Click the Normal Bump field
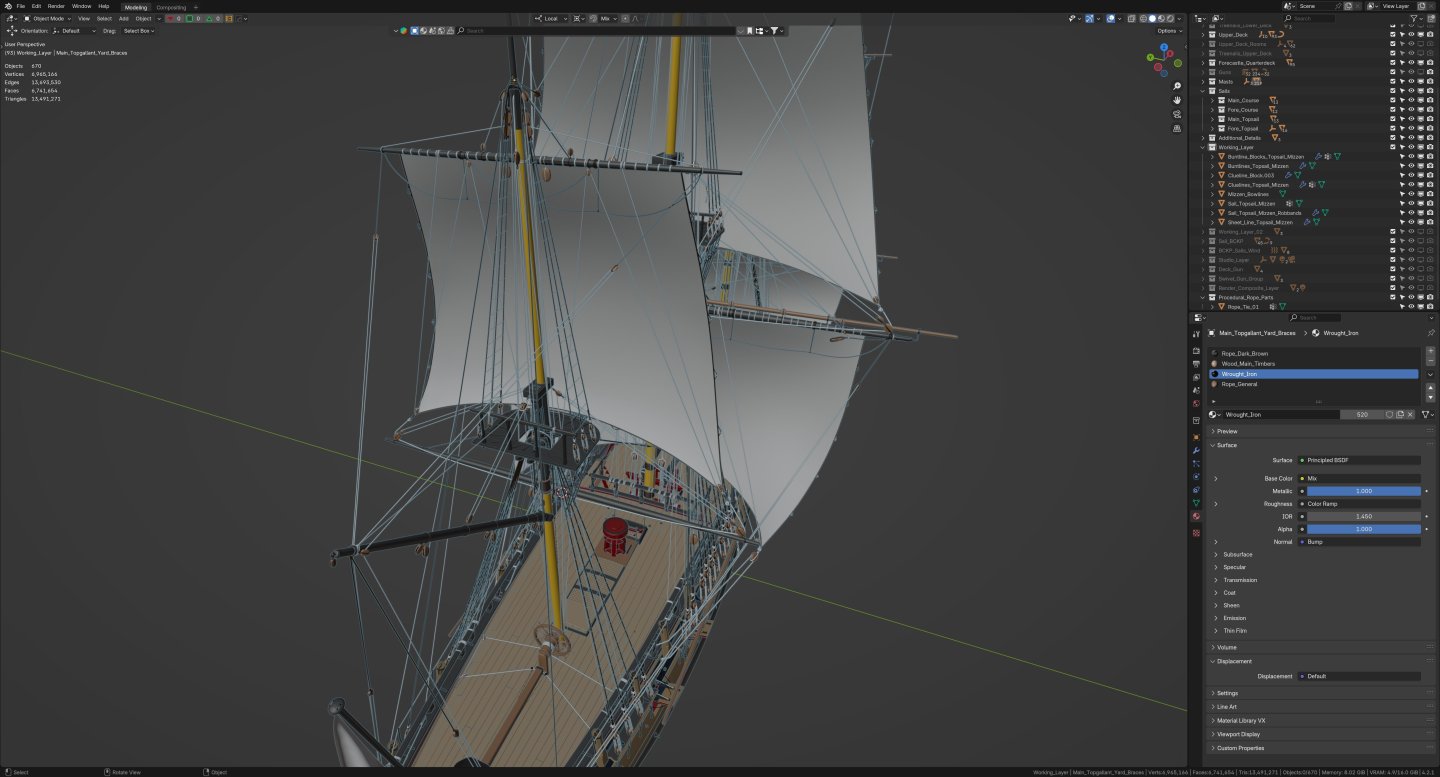The width and height of the screenshot is (1440, 777). coord(1359,542)
